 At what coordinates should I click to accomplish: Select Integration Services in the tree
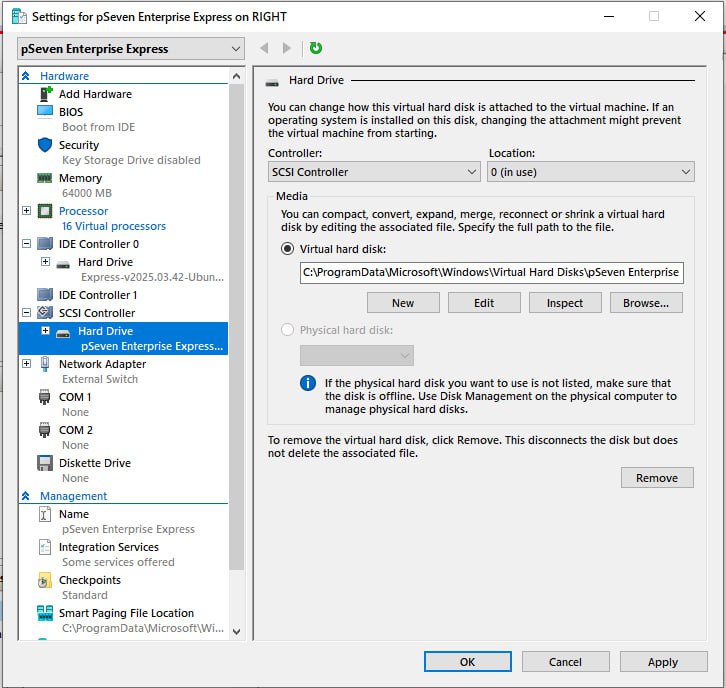click(108, 547)
